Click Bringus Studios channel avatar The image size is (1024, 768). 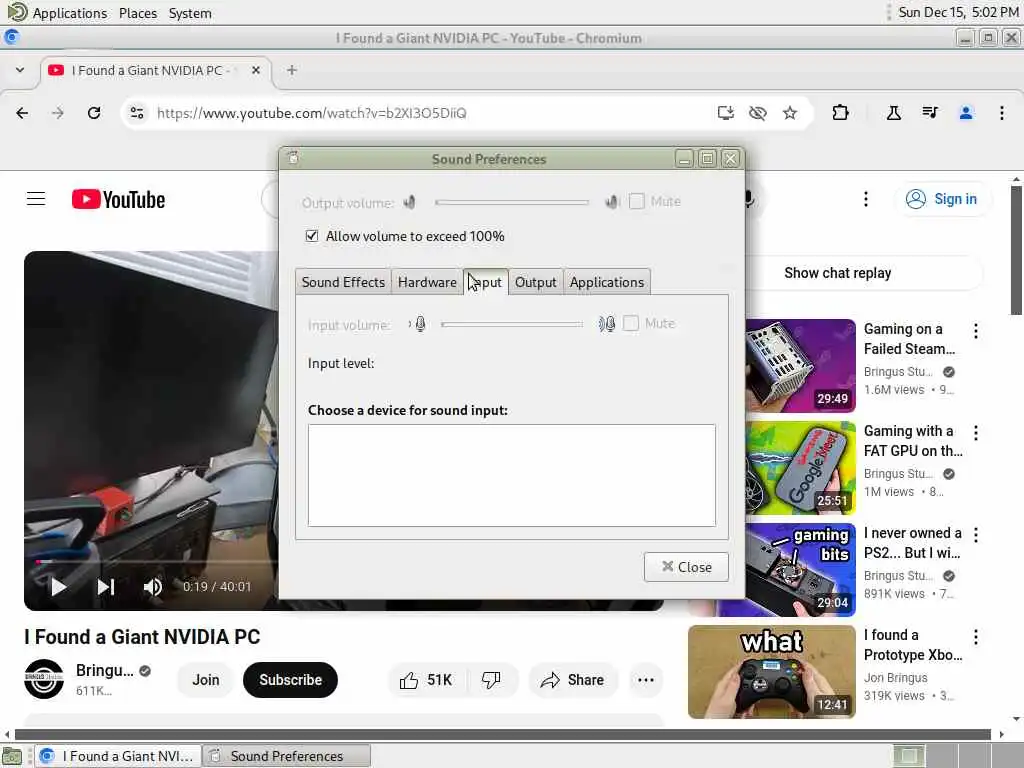click(x=44, y=679)
